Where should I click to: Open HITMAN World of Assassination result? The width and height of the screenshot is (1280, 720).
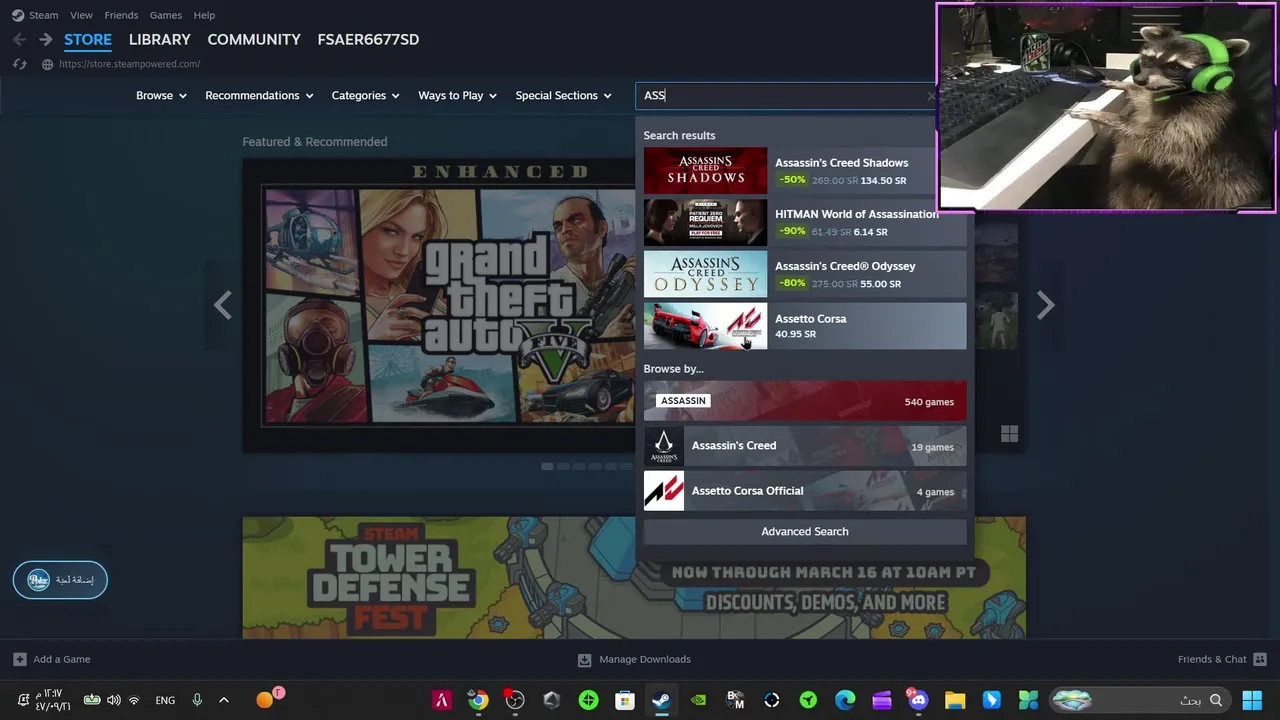point(805,223)
